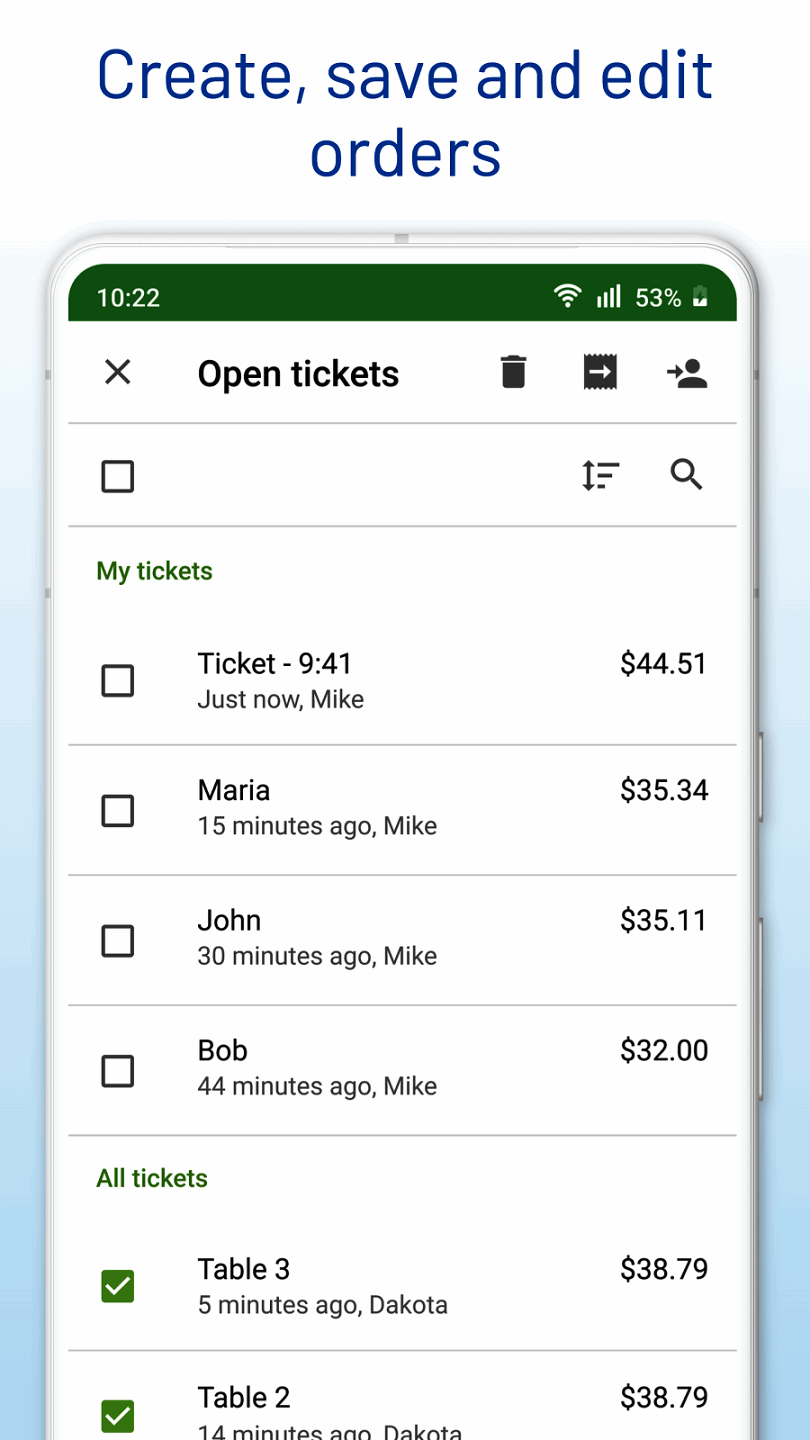
Task: Close the Open tickets screen
Action: tap(118, 373)
